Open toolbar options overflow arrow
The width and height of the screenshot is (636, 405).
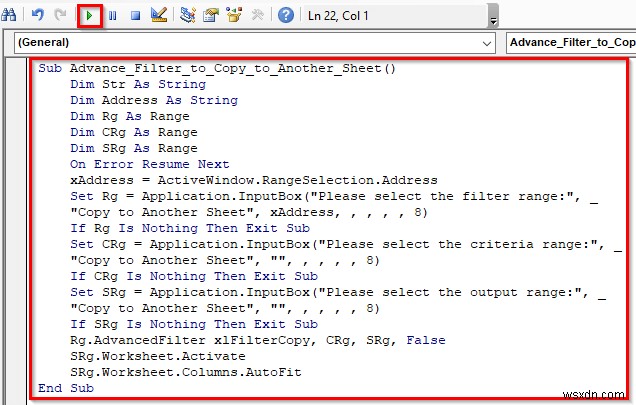(493, 20)
